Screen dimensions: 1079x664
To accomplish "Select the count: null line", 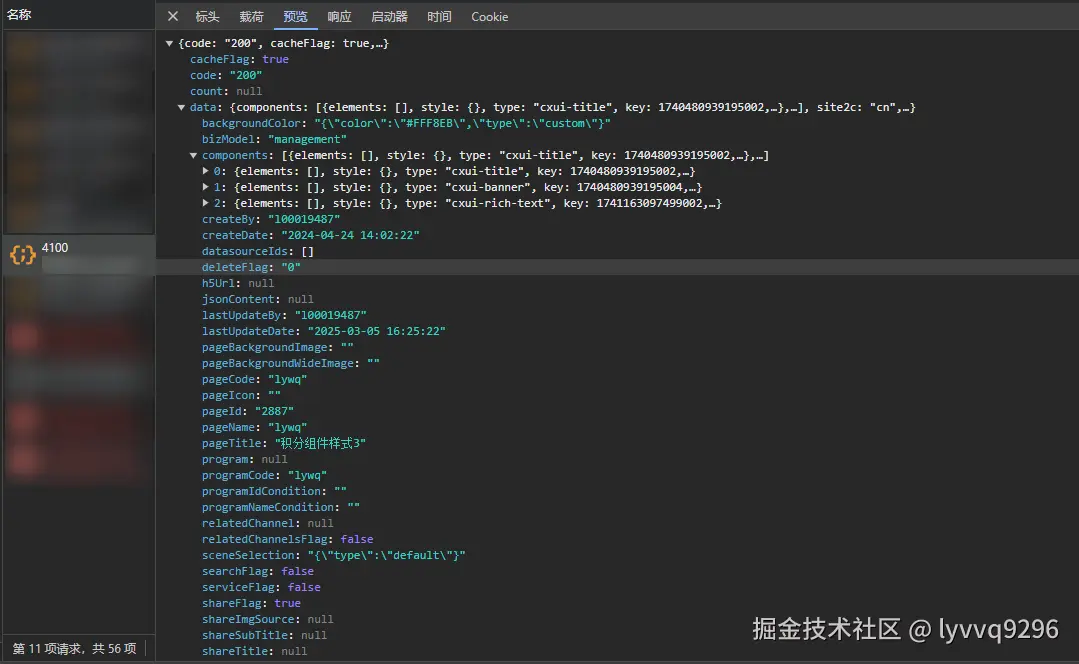I will (x=226, y=91).
